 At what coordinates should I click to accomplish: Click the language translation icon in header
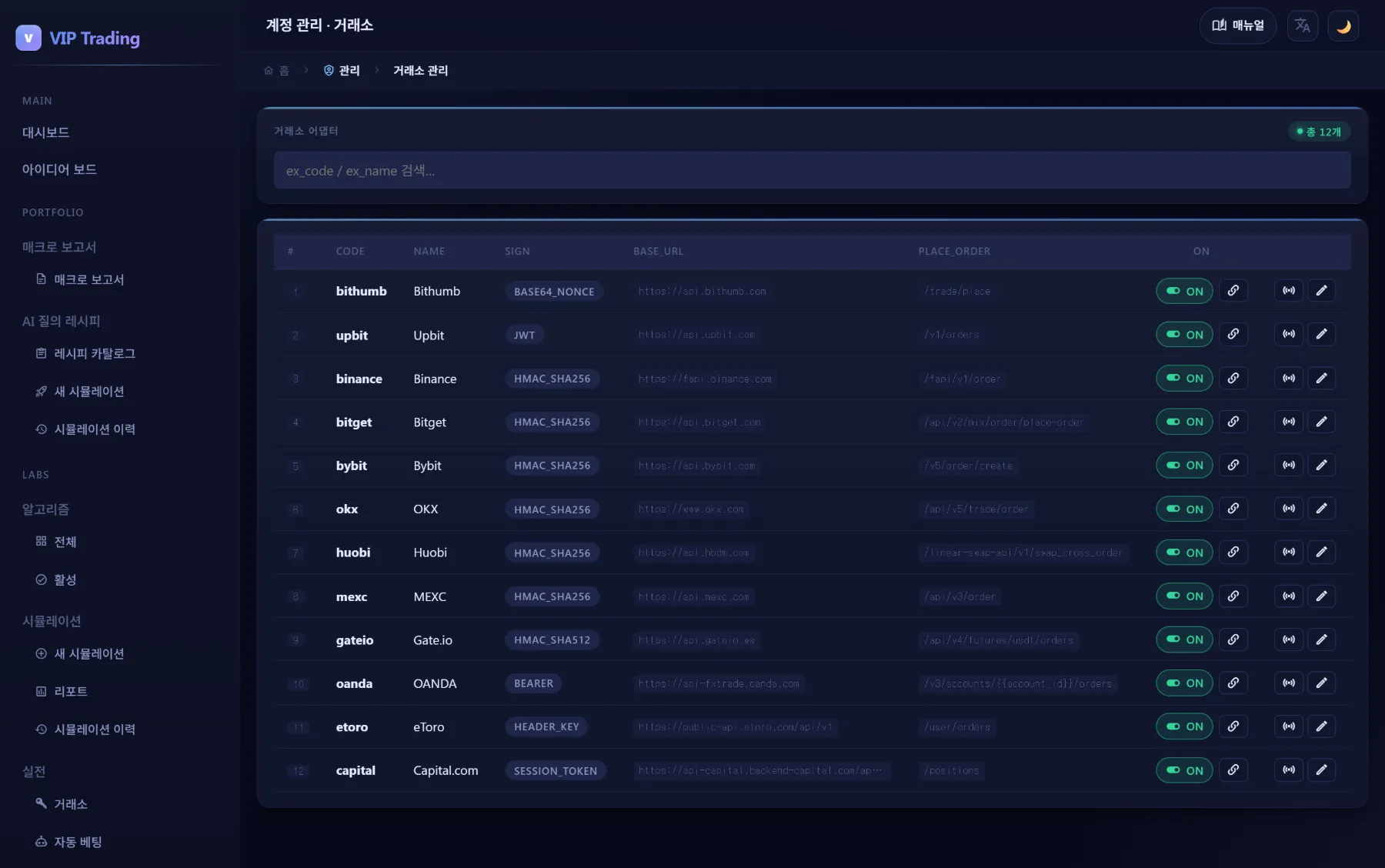tap(1302, 25)
